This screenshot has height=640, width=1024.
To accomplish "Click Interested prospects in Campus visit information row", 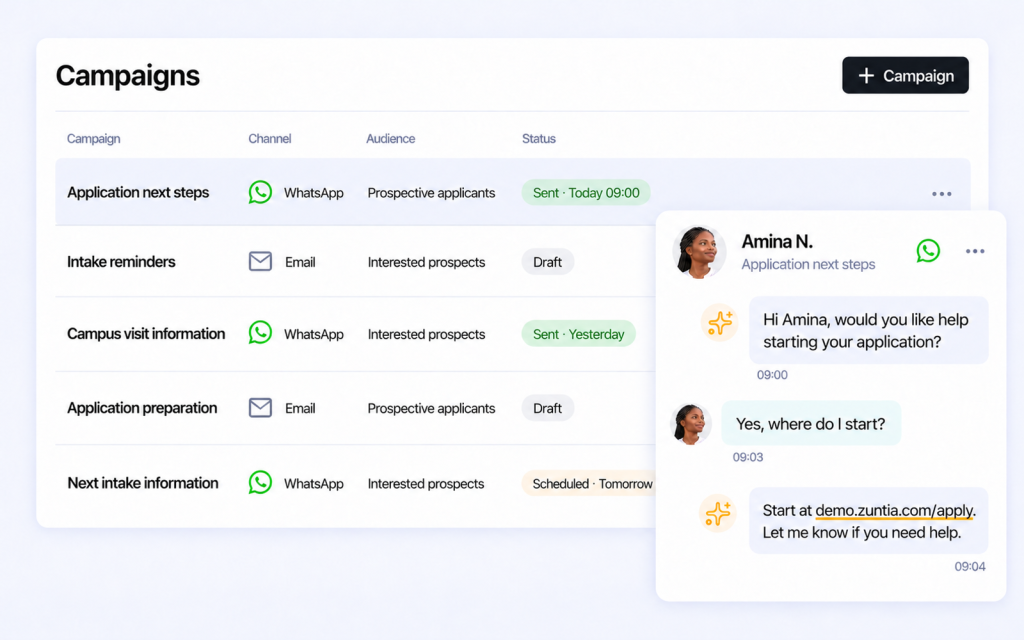I will click(426, 334).
